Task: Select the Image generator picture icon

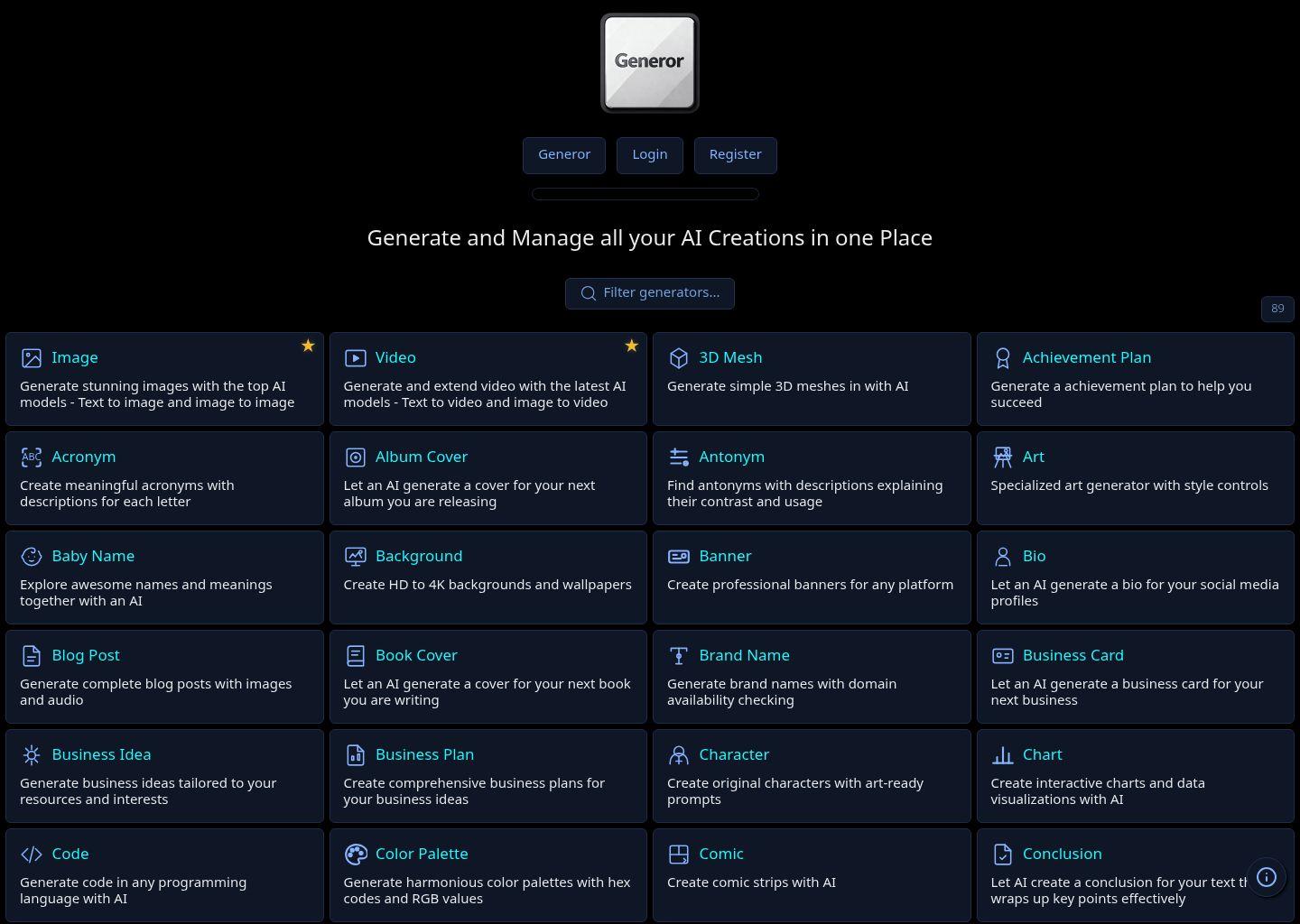Action: click(32, 358)
